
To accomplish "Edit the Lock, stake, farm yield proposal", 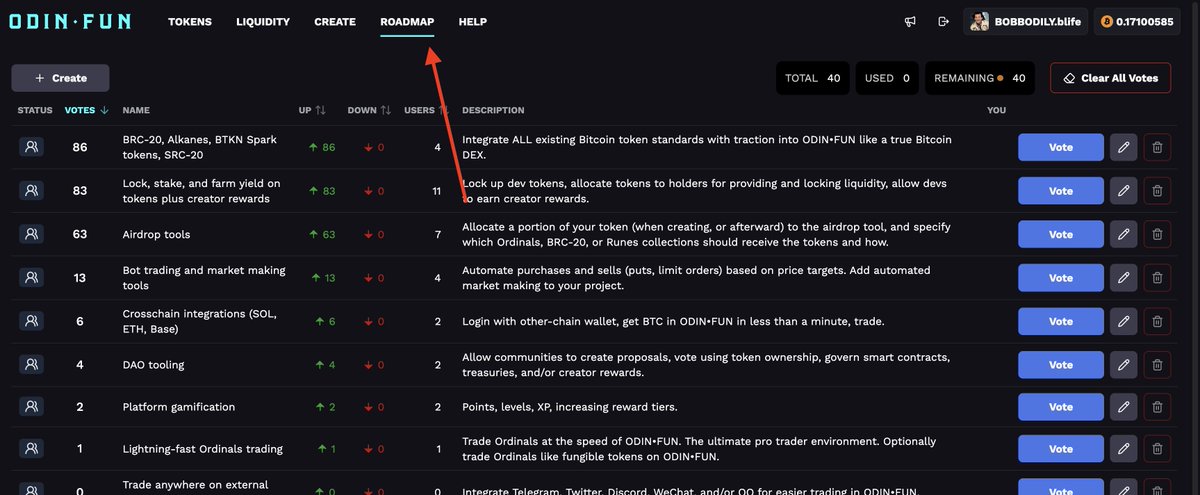I will (x=1123, y=191).
